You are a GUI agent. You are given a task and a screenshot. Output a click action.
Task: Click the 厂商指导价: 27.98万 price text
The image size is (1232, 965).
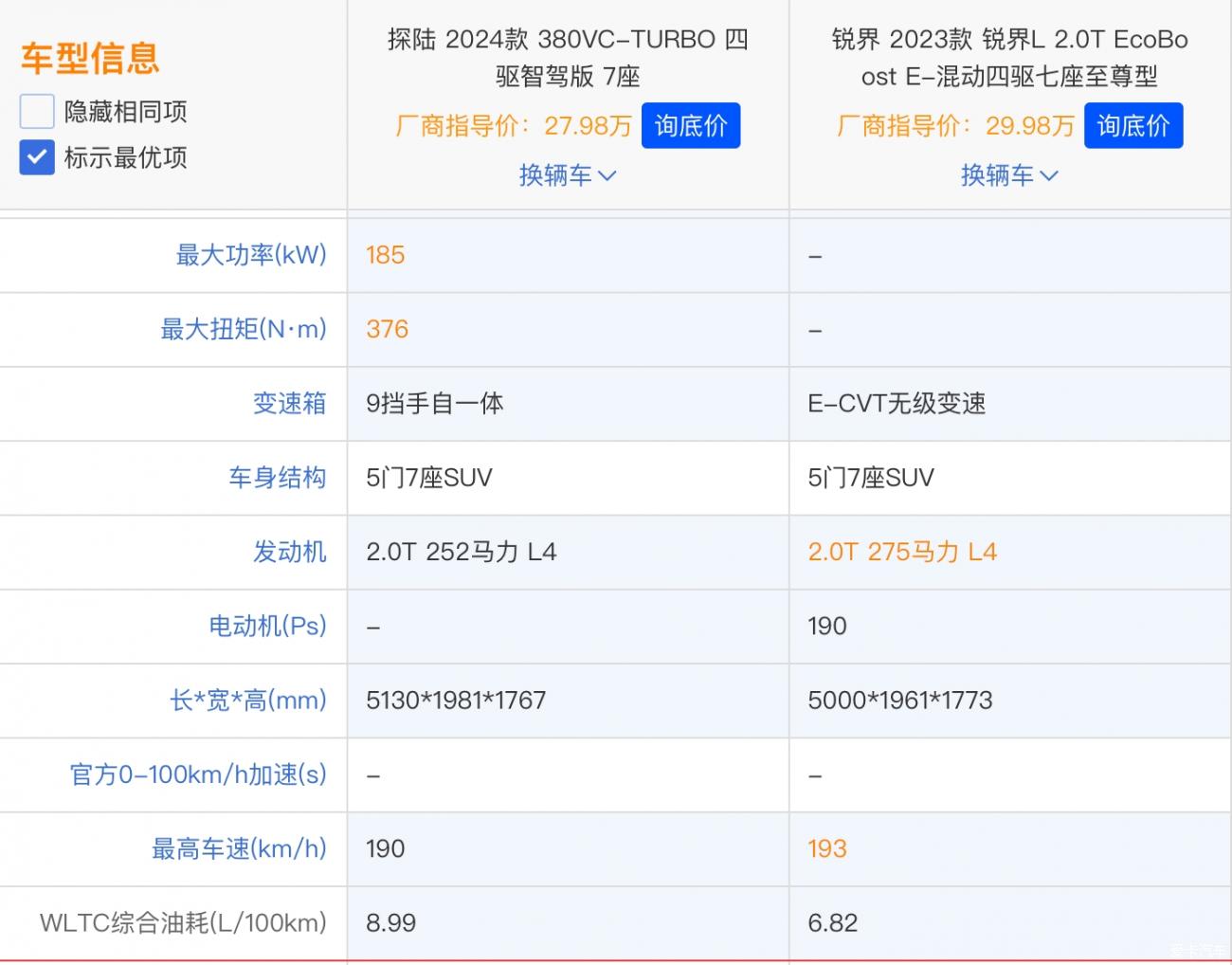514,126
